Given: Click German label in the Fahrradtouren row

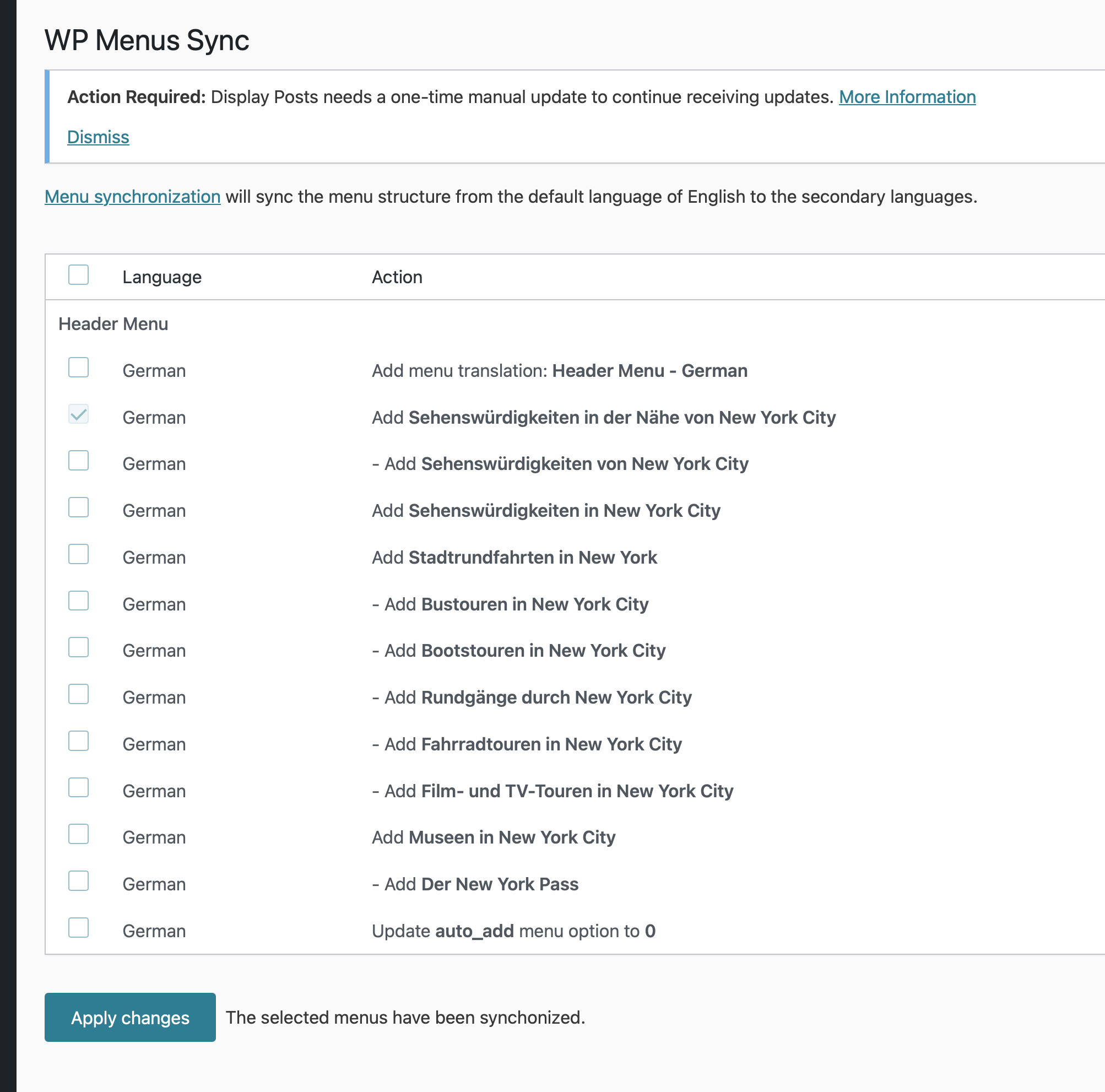Looking at the screenshot, I should 154,744.
